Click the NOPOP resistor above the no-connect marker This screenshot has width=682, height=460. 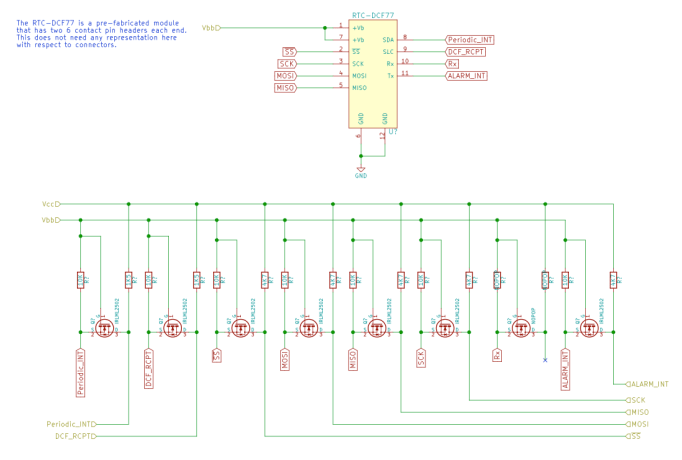click(545, 280)
